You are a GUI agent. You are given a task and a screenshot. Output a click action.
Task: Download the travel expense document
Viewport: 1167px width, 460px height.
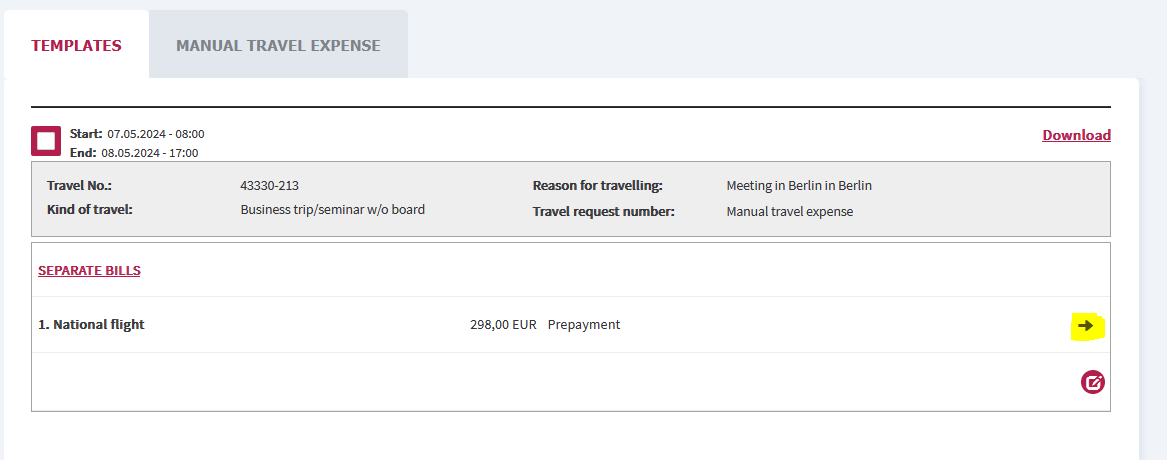(1076, 135)
